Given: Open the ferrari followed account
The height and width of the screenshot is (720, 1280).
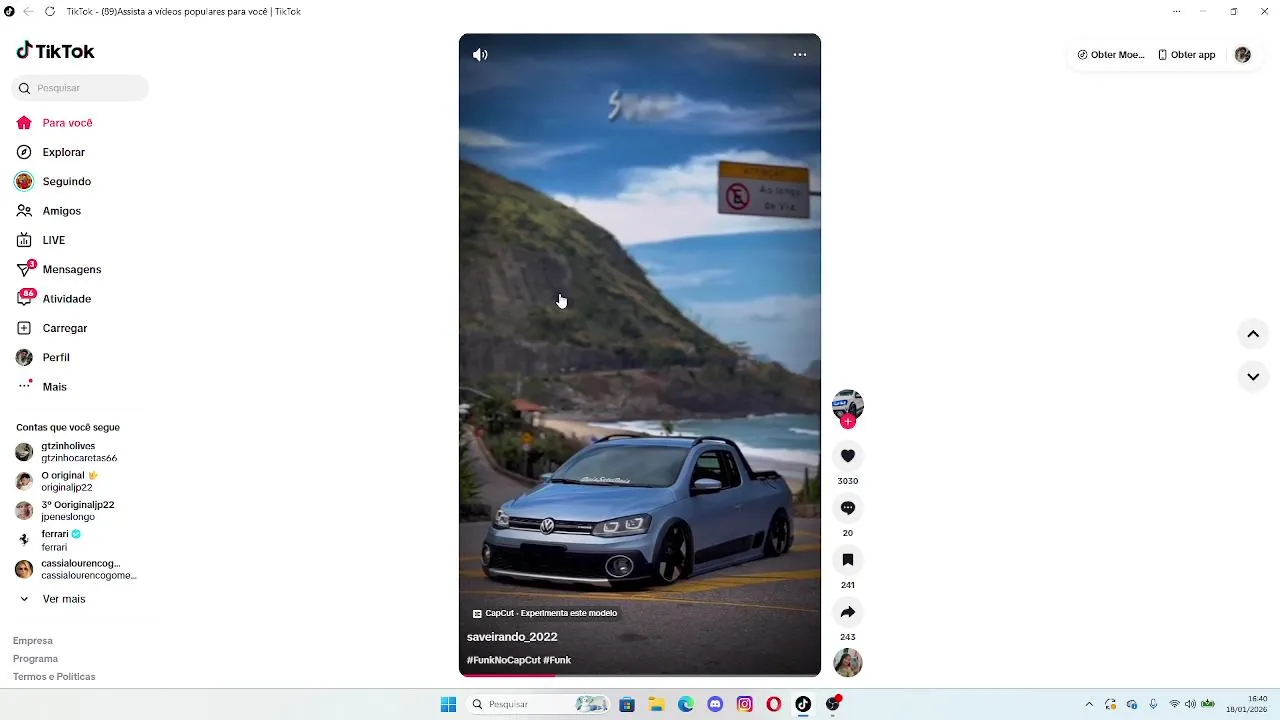Looking at the screenshot, I should click(x=50, y=540).
